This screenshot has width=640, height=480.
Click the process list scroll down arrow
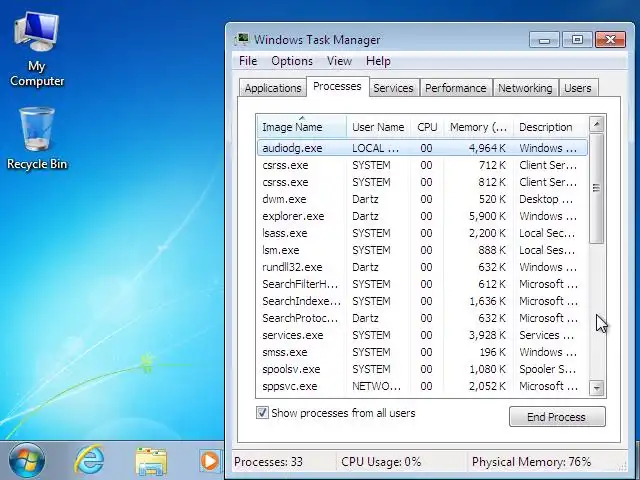click(x=597, y=388)
